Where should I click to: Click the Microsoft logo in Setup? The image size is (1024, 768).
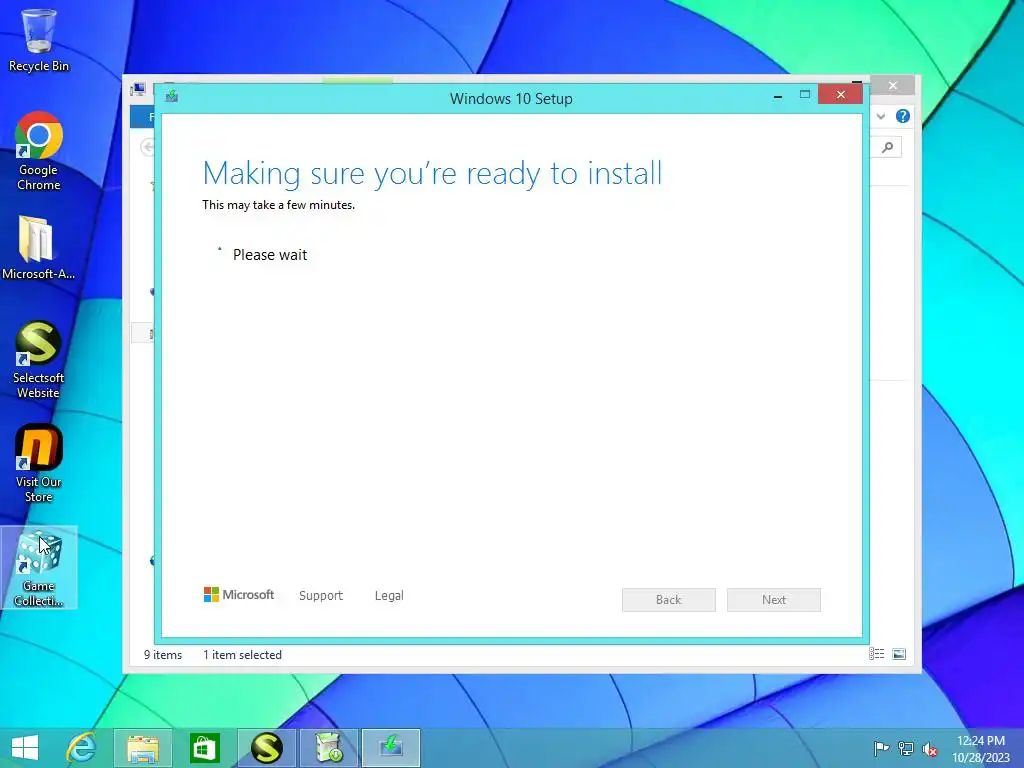tap(239, 594)
